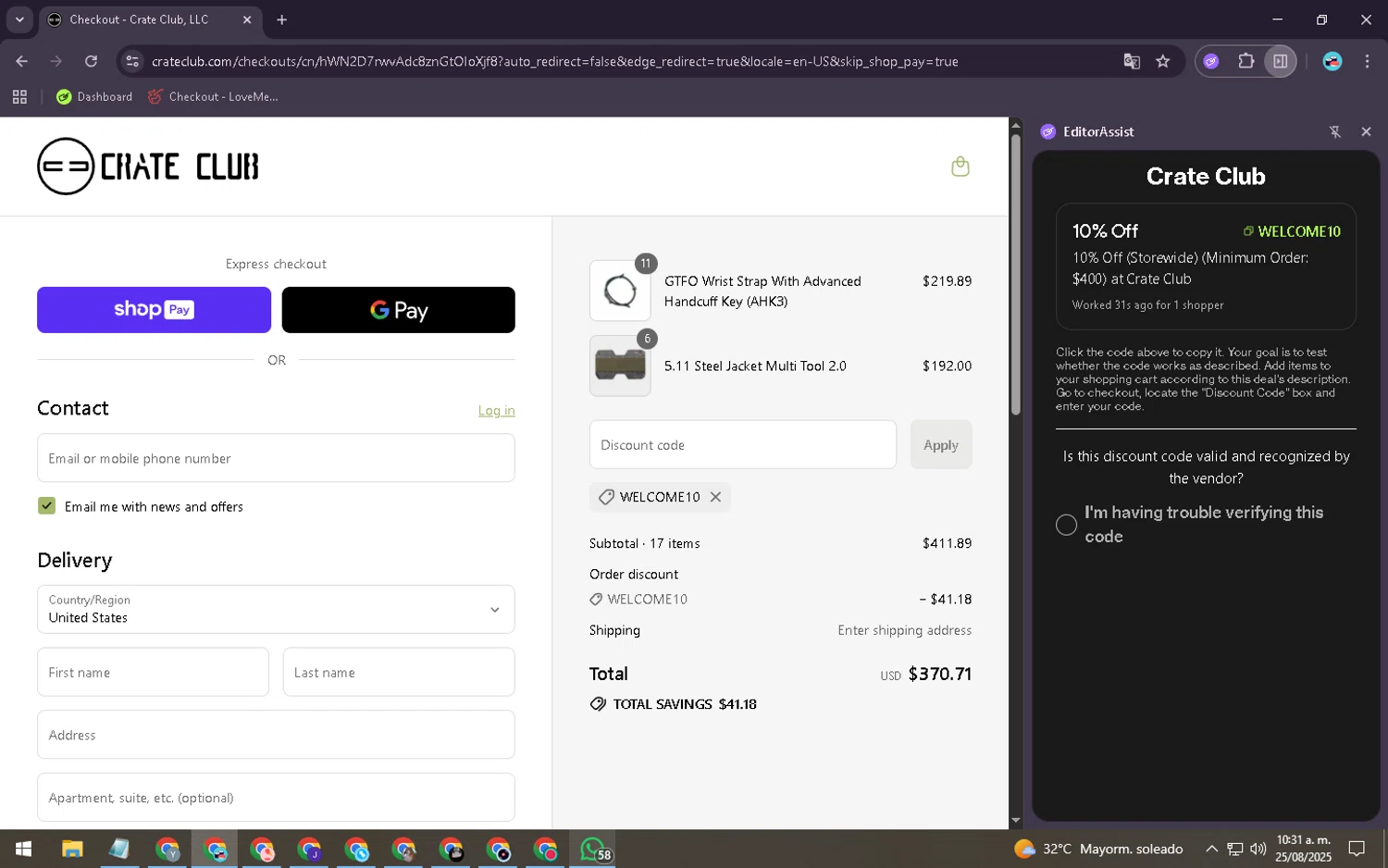View site information icon in address bar
The image size is (1388, 868).
tap(132, 61)
